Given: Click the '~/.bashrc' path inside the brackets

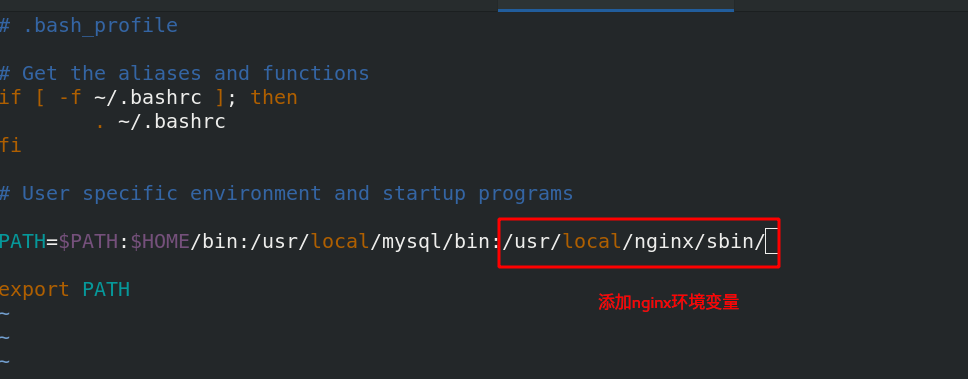Looking at the screenshot, I should click(148, 98).
